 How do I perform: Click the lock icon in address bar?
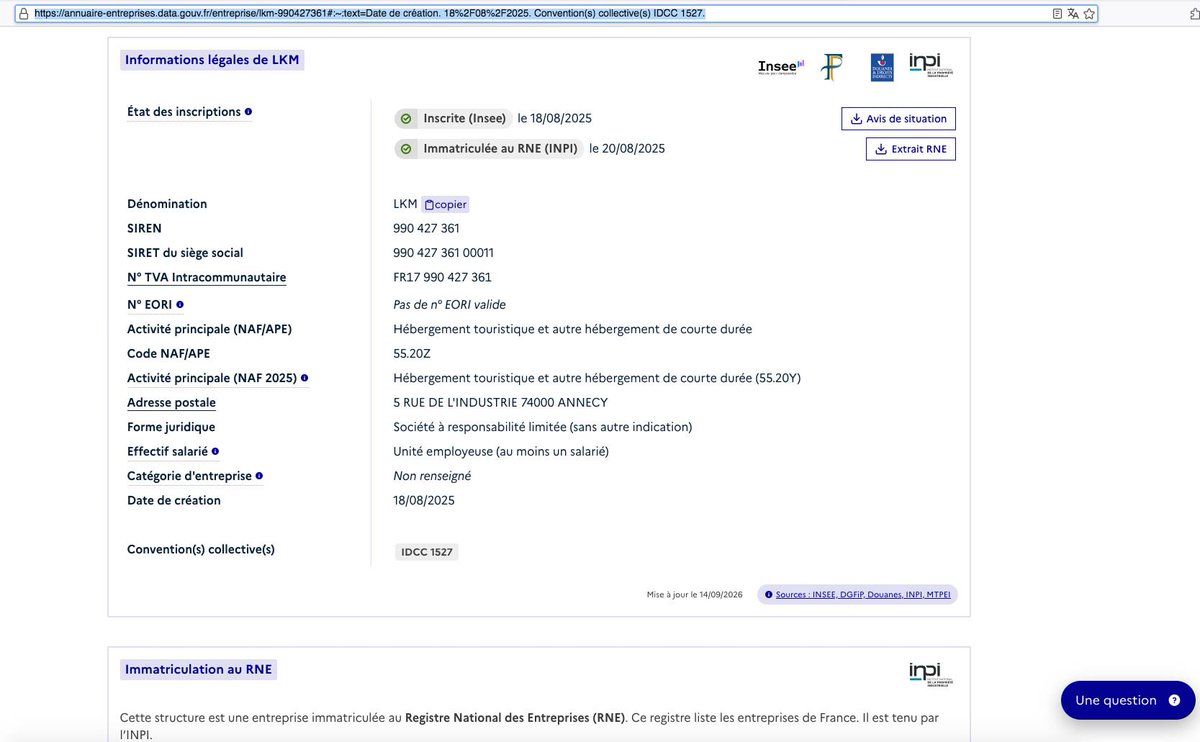[x=24, y=14]
